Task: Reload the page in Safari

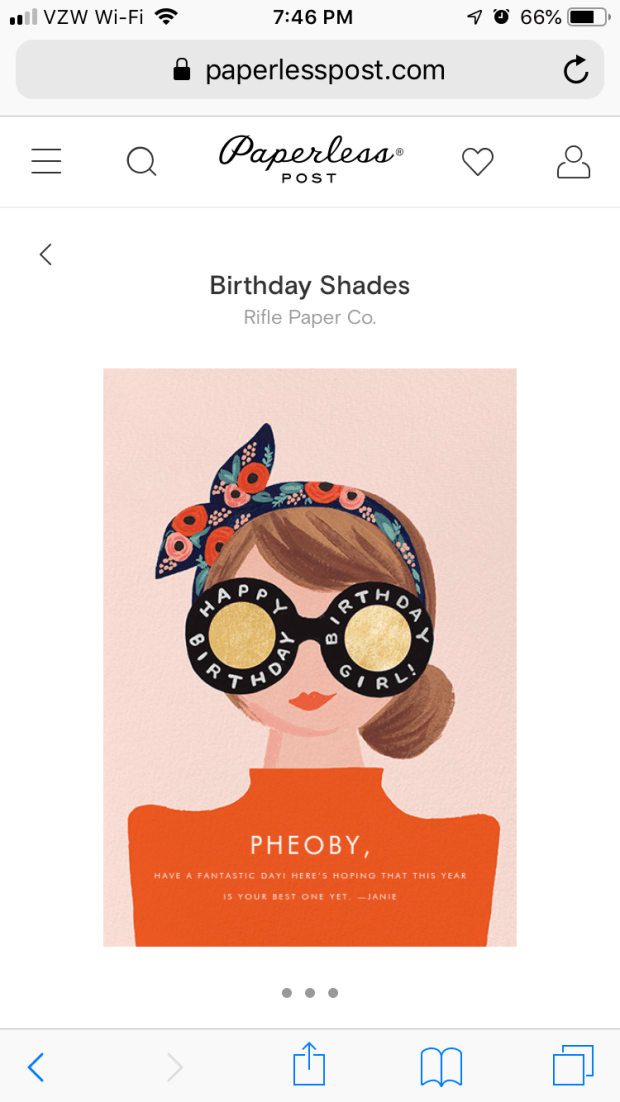Action: [576, 69]
